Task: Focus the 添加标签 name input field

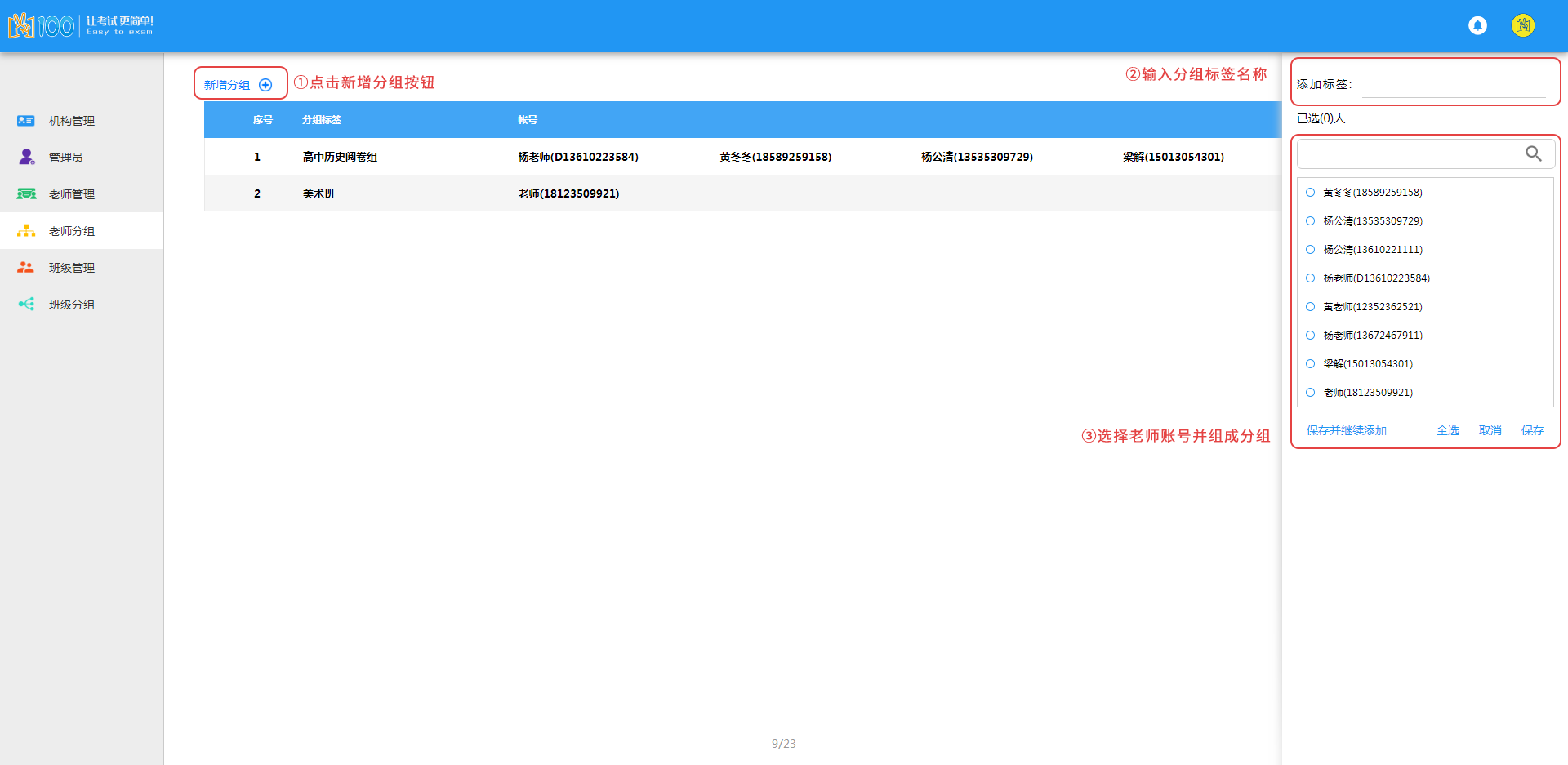Action: [x=1454, y=85]
